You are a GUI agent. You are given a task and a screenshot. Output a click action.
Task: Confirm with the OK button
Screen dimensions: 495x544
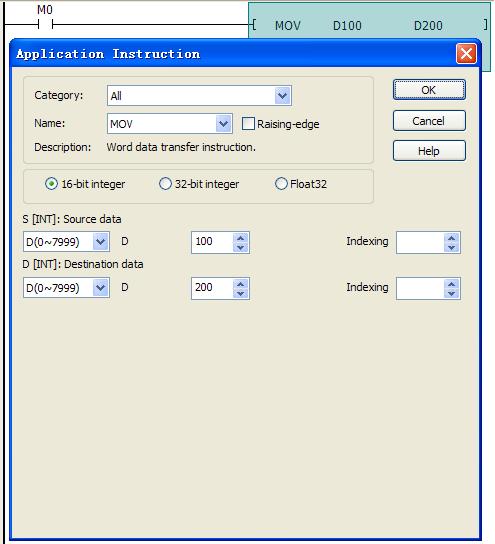(429, 90)
